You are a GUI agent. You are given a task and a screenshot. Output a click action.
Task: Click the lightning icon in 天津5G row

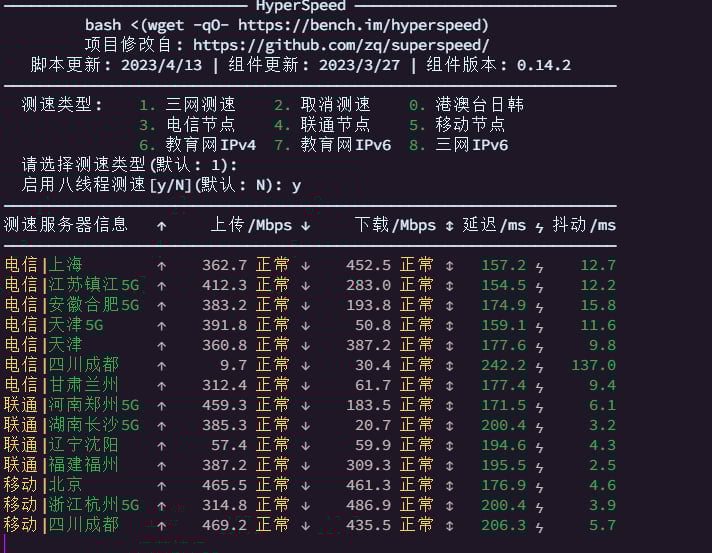point(539,326)
